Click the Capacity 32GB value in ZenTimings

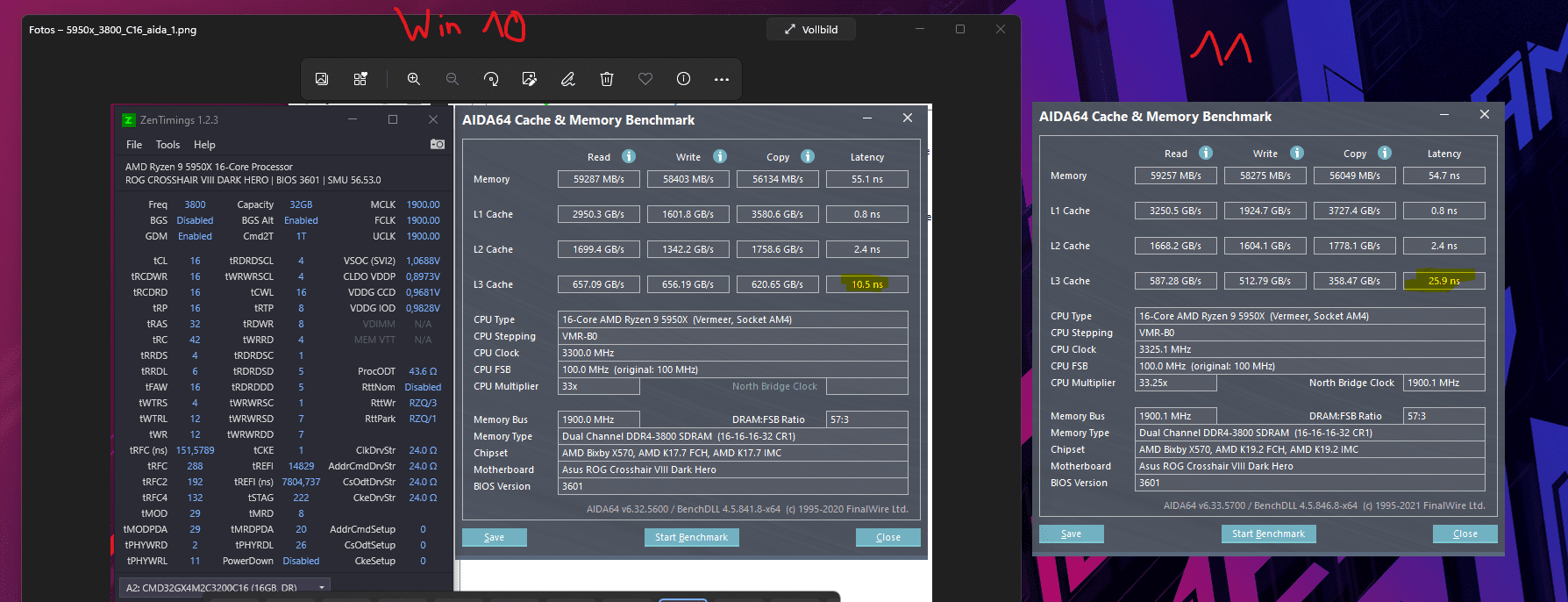coord(301,204)
